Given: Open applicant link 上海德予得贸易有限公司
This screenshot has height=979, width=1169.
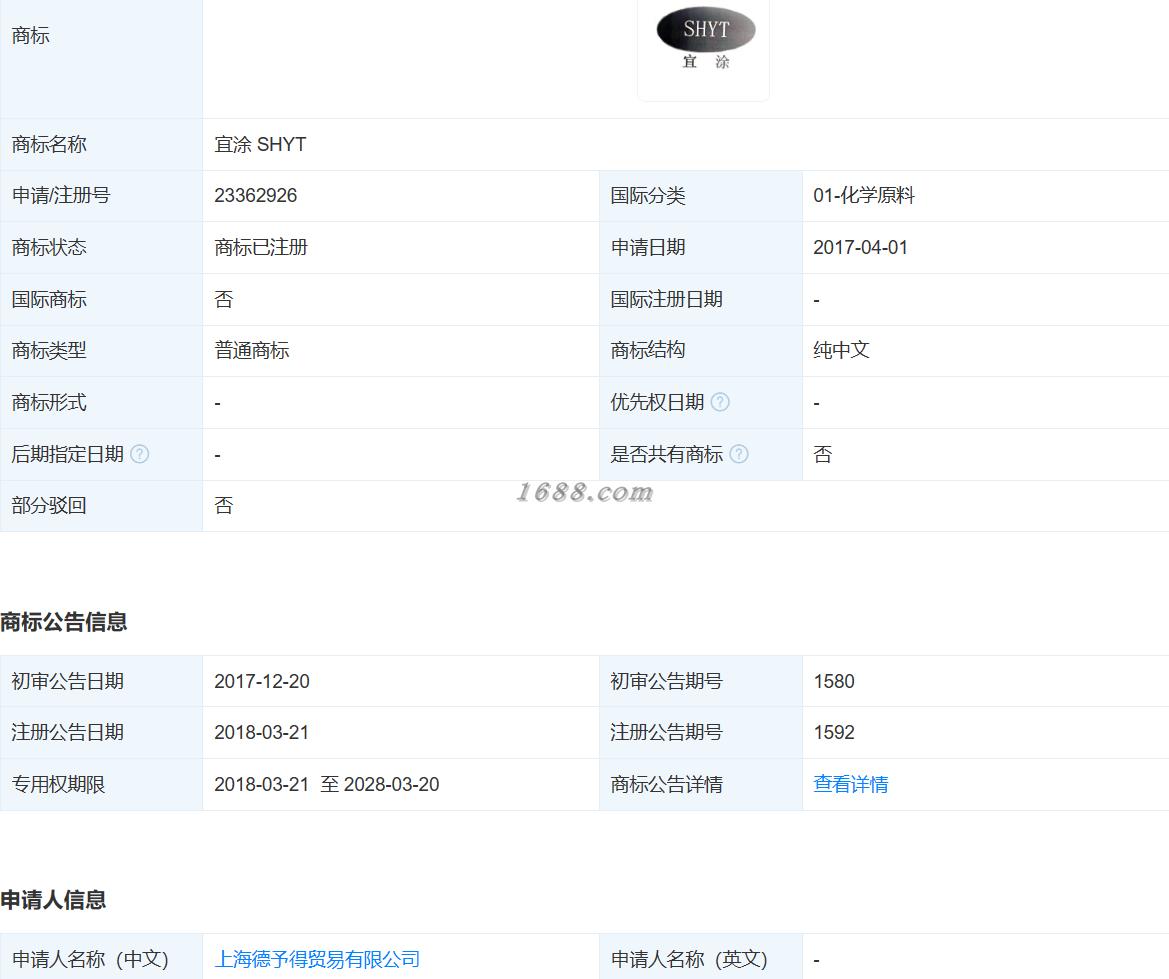Looking at the screenshot, I should pos(317,959).
